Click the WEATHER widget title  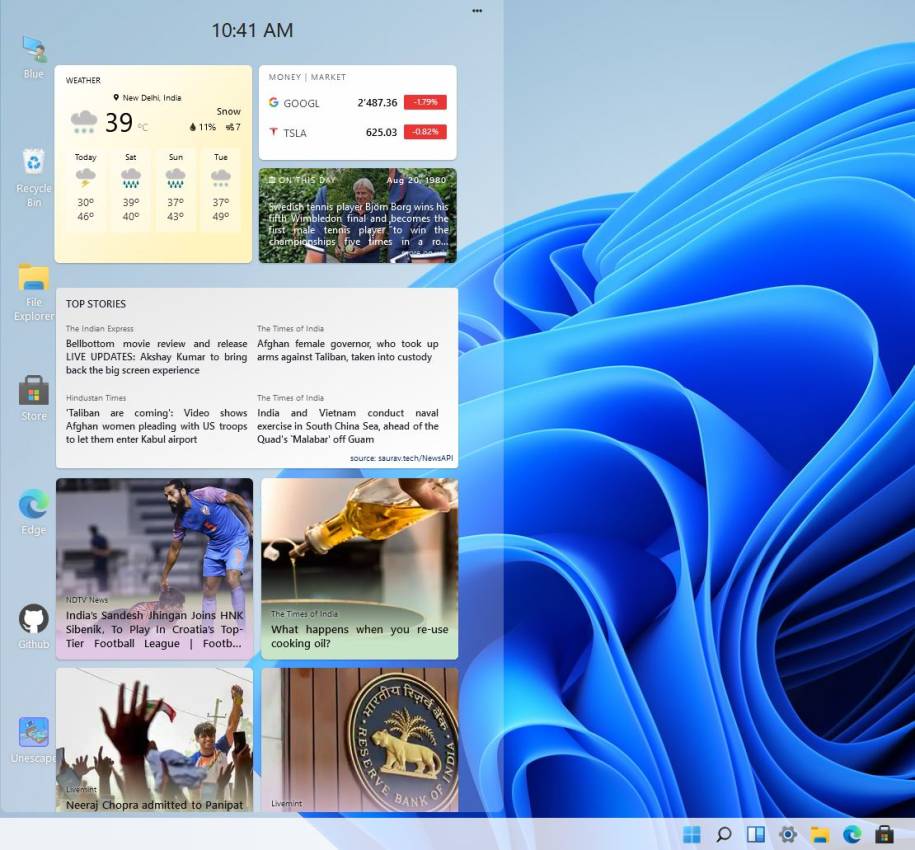83,81
